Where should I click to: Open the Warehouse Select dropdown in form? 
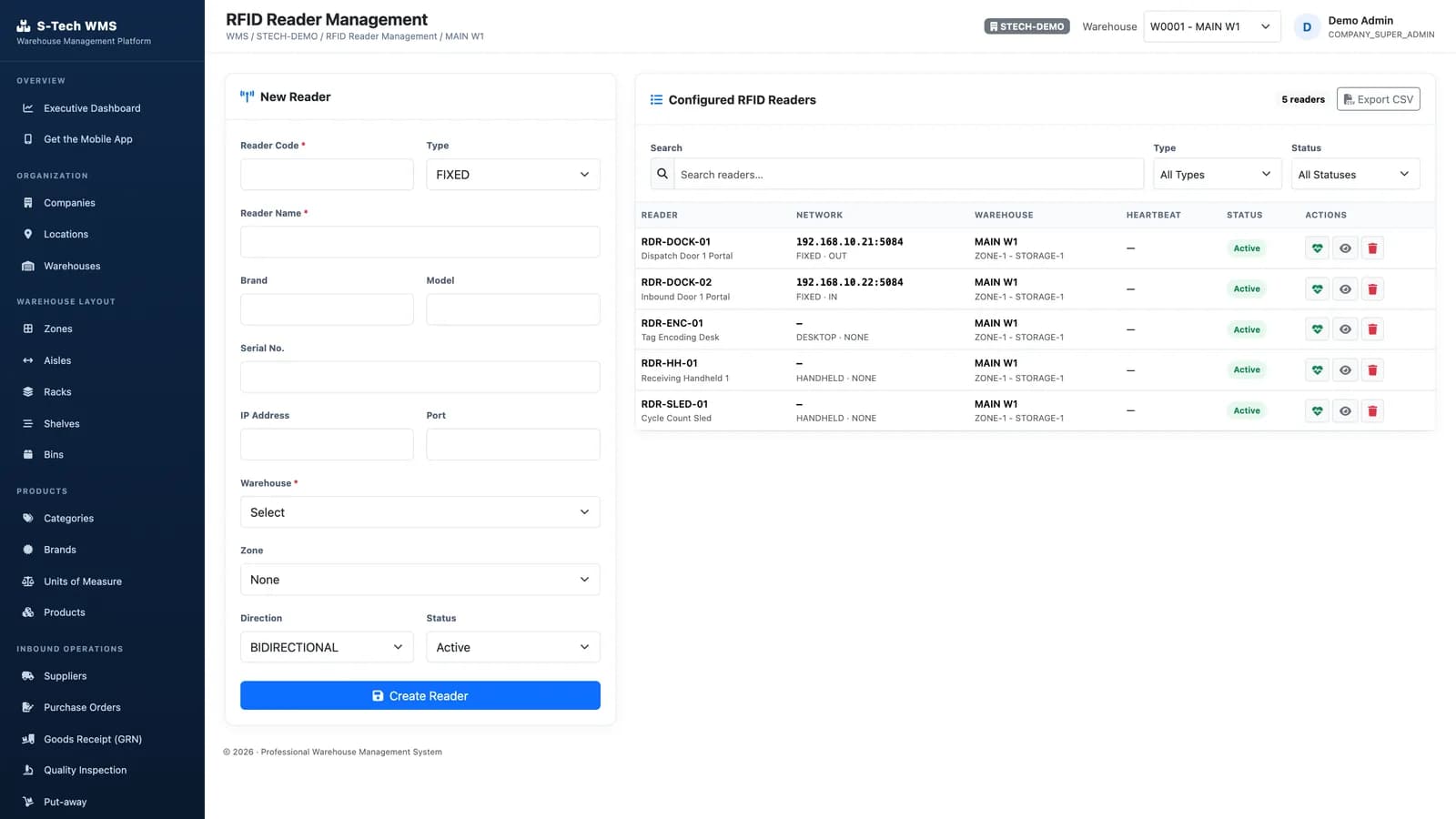pyautogui.click(x=420, y=512)
